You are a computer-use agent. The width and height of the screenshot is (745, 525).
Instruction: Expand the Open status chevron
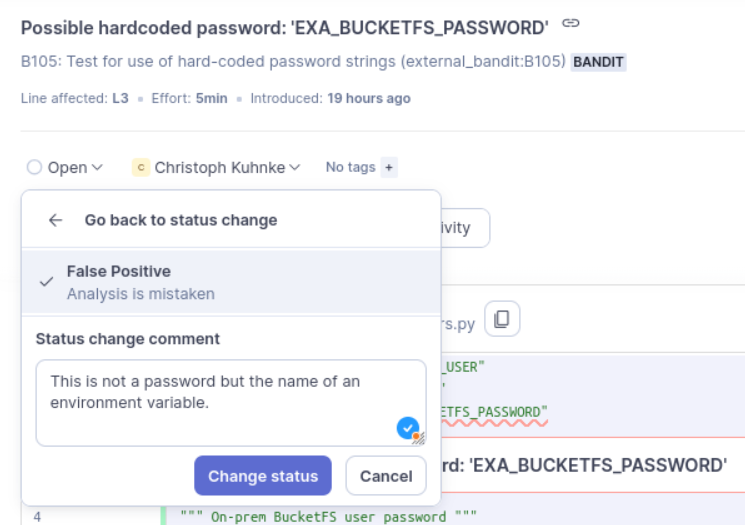point(97,168)
